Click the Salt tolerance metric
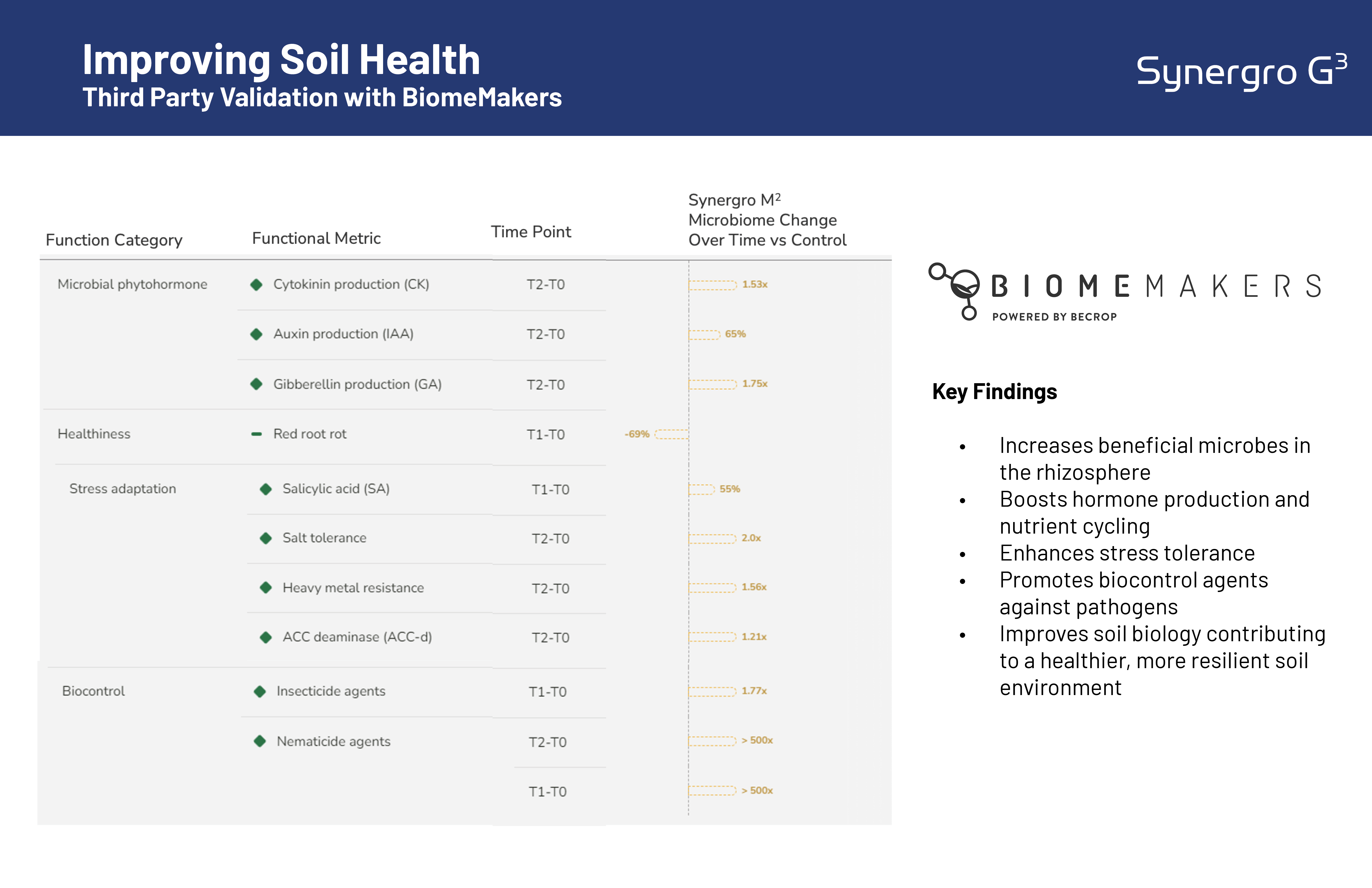The image size is (1372, 888). (x=324, y=538)
